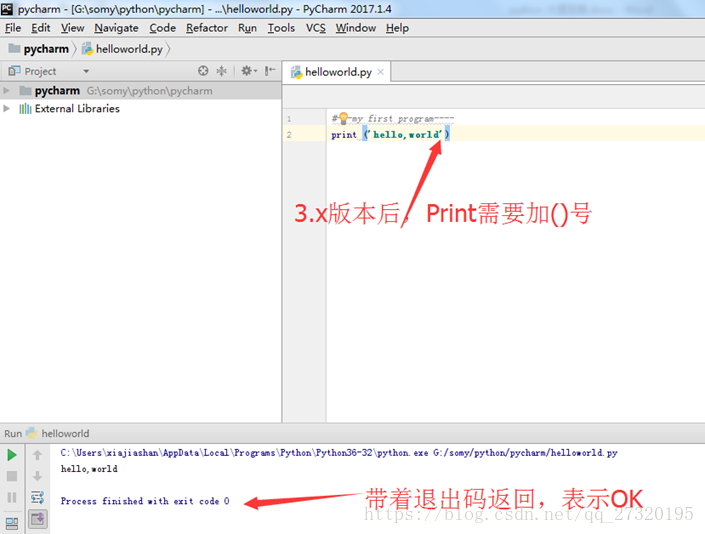
Task: Open the Code menu
Action: [x=162, y=28]
